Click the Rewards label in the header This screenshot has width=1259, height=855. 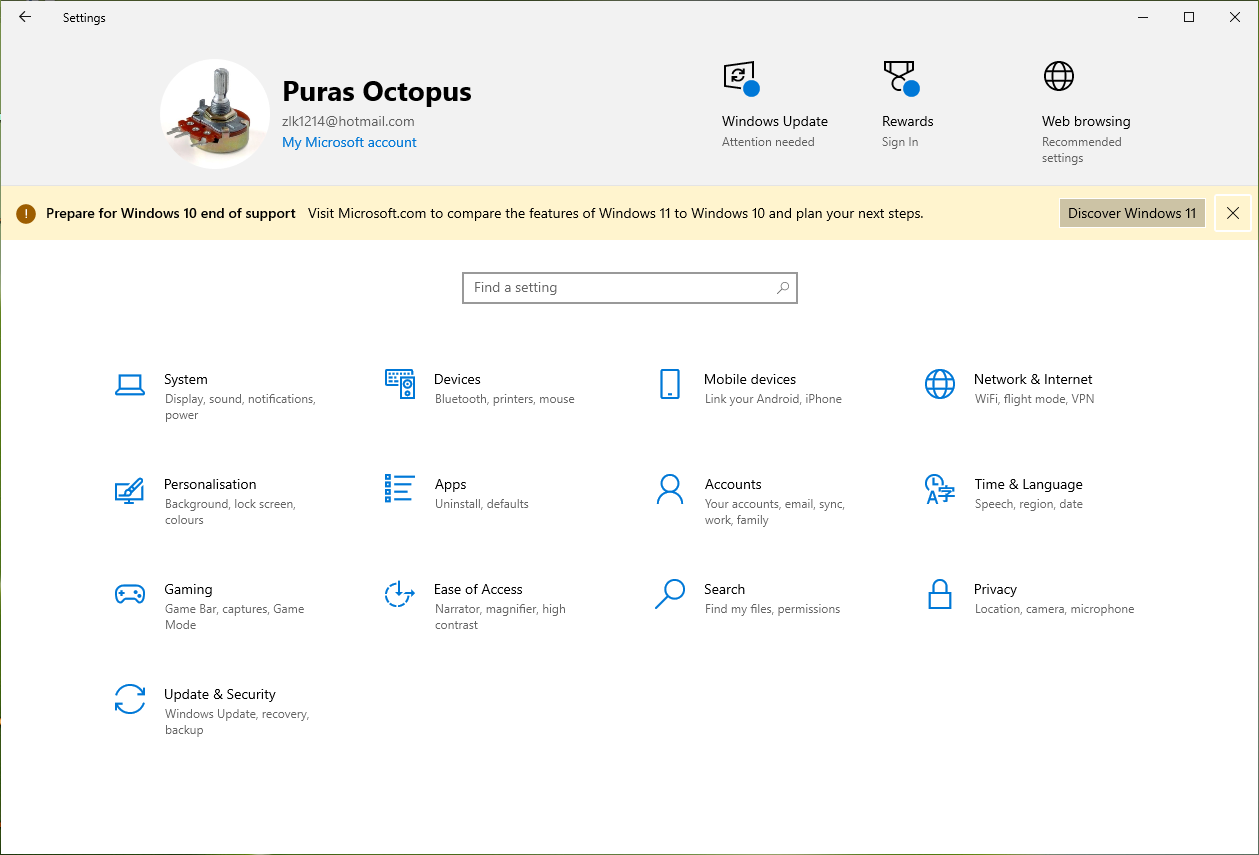pos(908,121)
